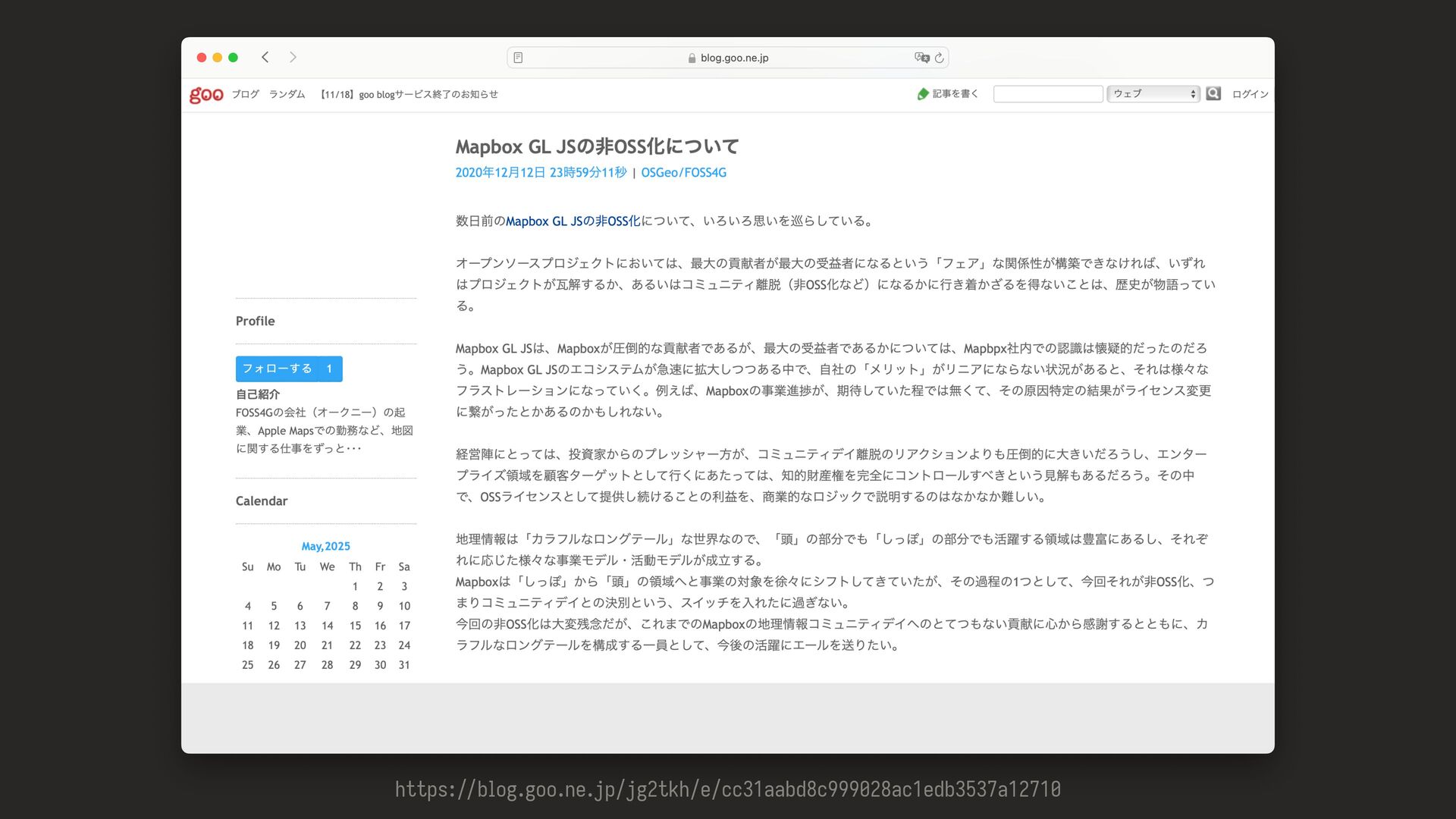Open the ウェブ search scope dropdown

(1153, 94)
